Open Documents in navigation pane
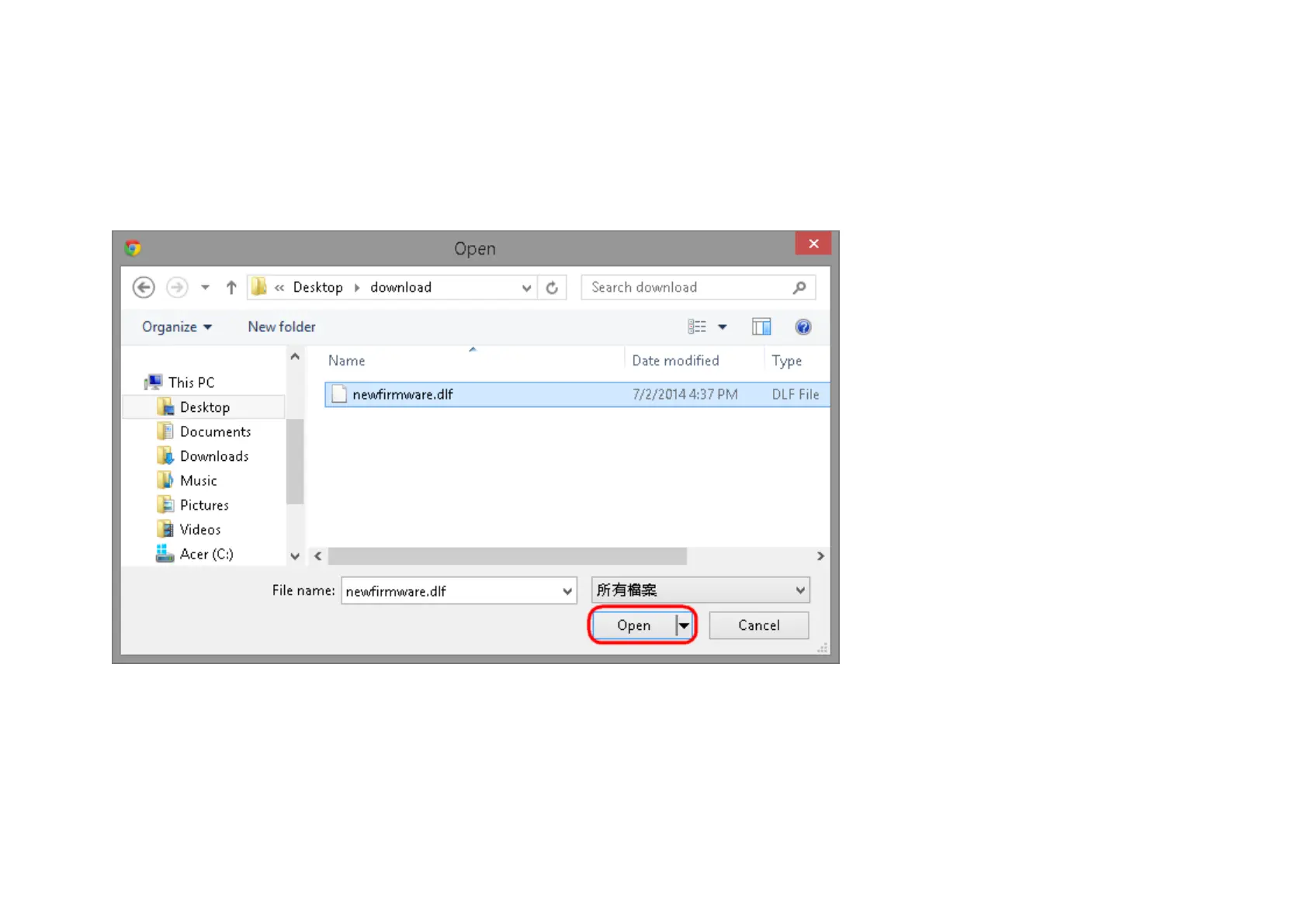Image resolution: width=1307 pixels, height=924 pixels. [216, 431]
